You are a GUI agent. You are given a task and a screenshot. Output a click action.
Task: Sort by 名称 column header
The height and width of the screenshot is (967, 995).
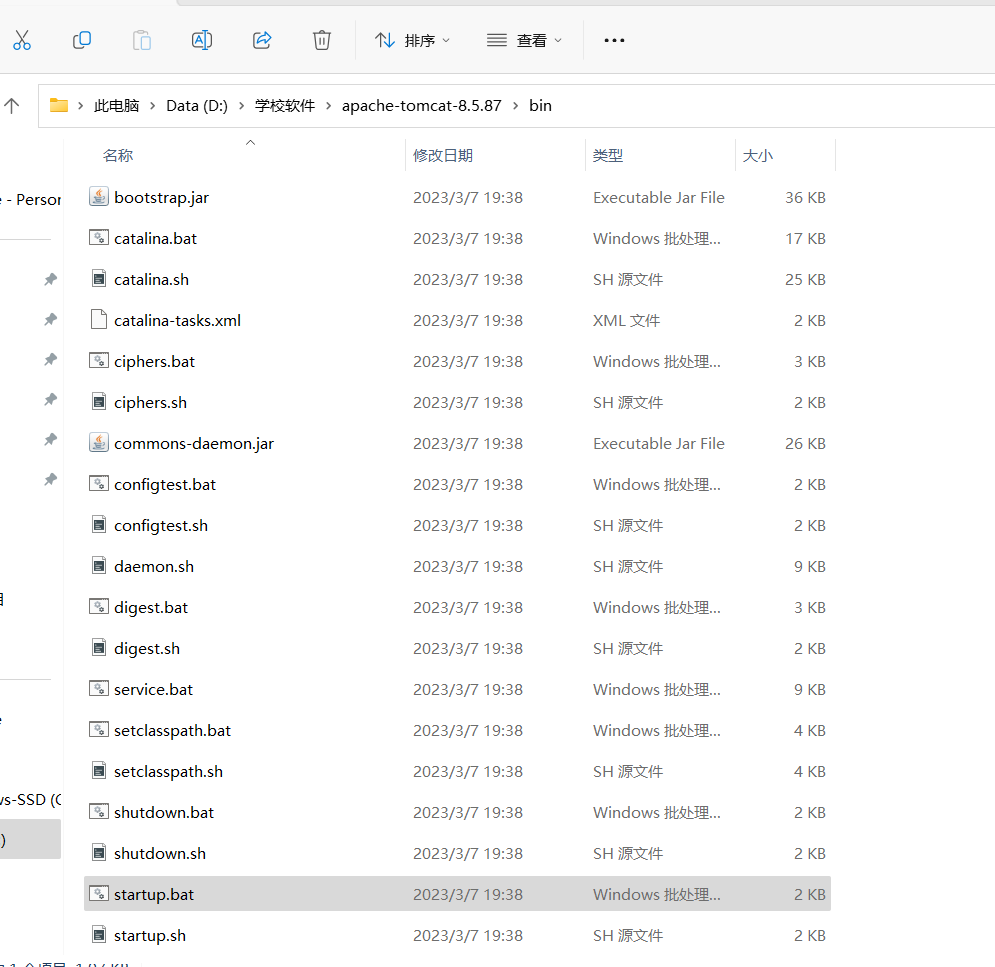118,155
